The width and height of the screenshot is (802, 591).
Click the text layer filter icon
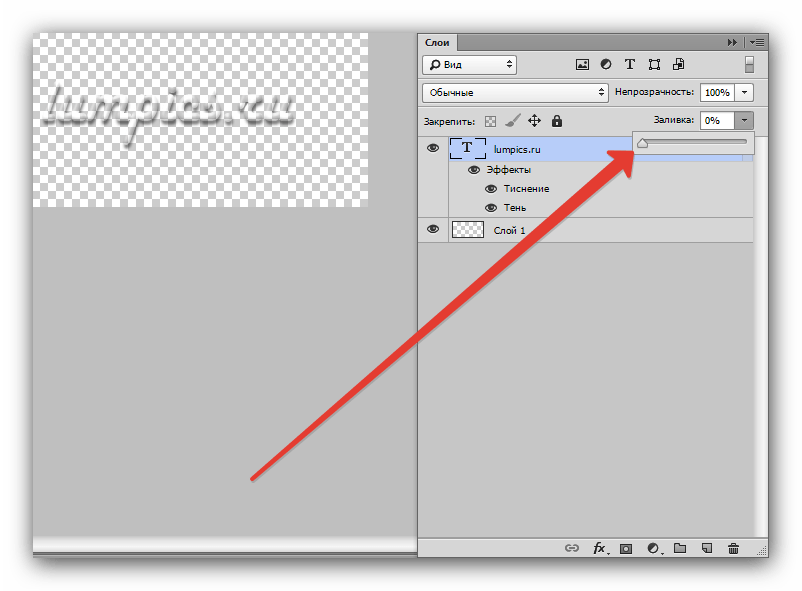click(x=630, y=65)
